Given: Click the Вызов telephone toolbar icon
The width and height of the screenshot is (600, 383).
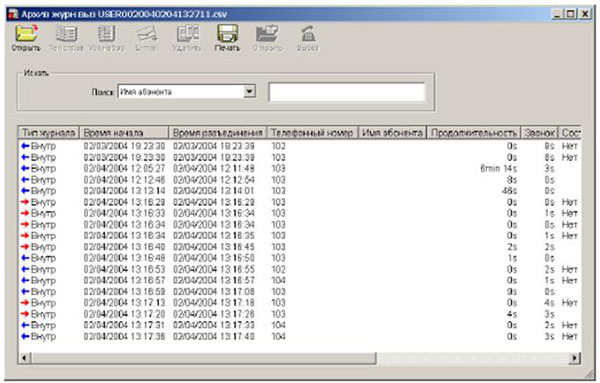Looking at the screenshot, I should (x=308, y=34).
